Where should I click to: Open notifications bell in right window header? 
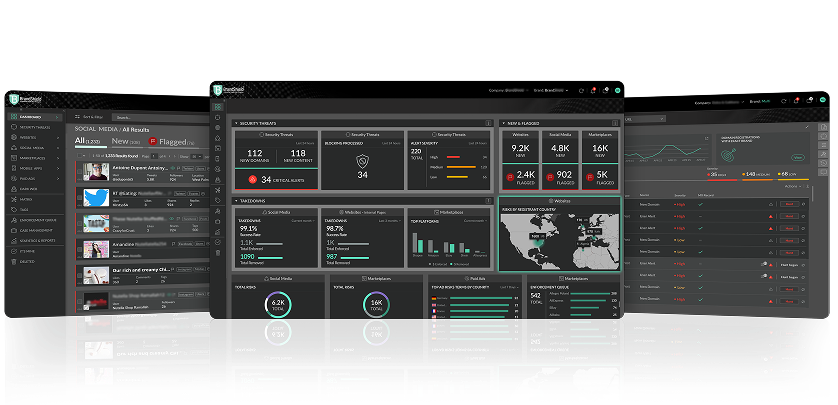click(796, 100)
